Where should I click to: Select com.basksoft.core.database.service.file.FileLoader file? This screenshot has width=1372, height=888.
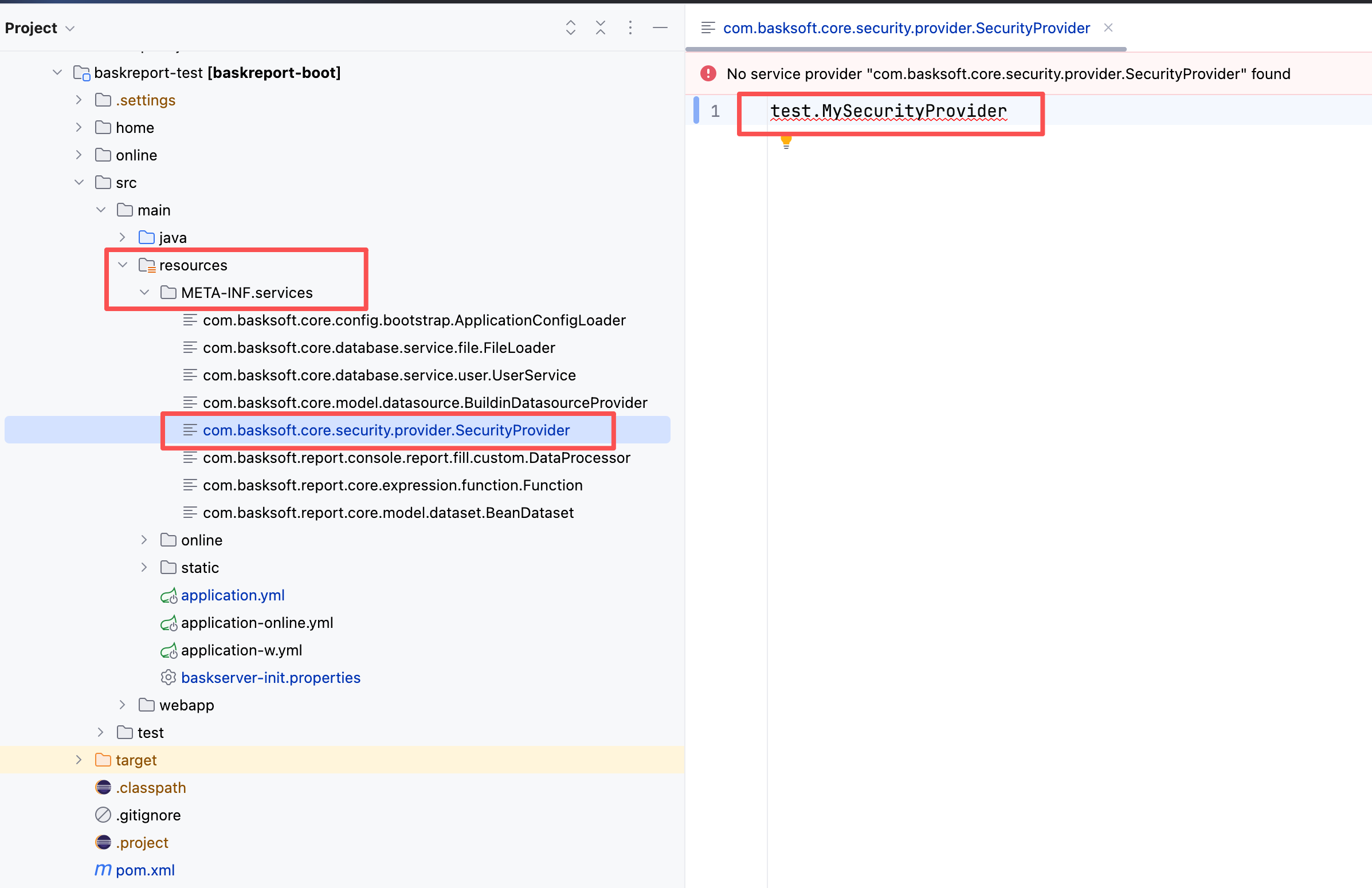pyautogui.click(x=379, y=348)
